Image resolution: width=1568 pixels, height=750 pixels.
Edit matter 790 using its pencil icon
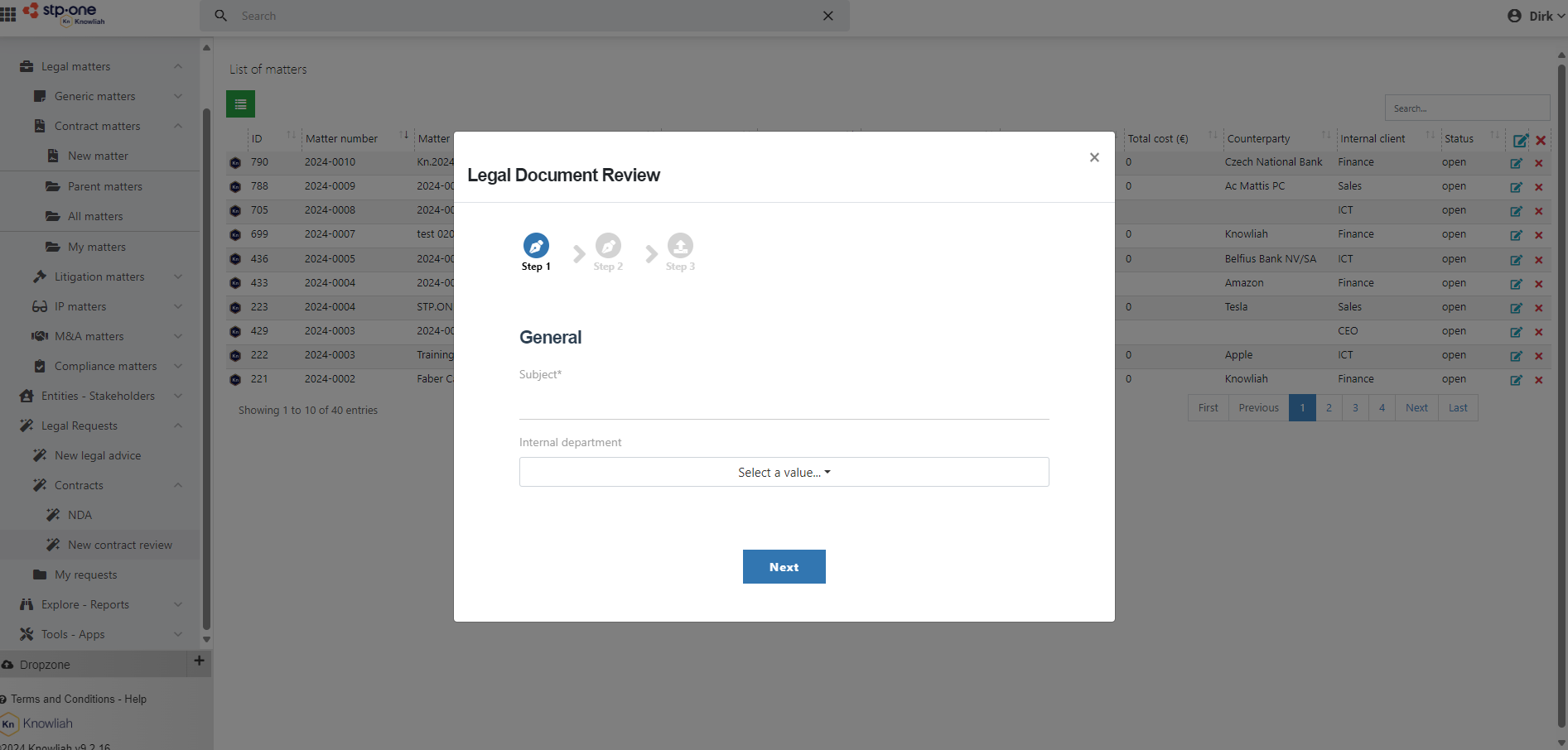click(x=1517, y=163)
